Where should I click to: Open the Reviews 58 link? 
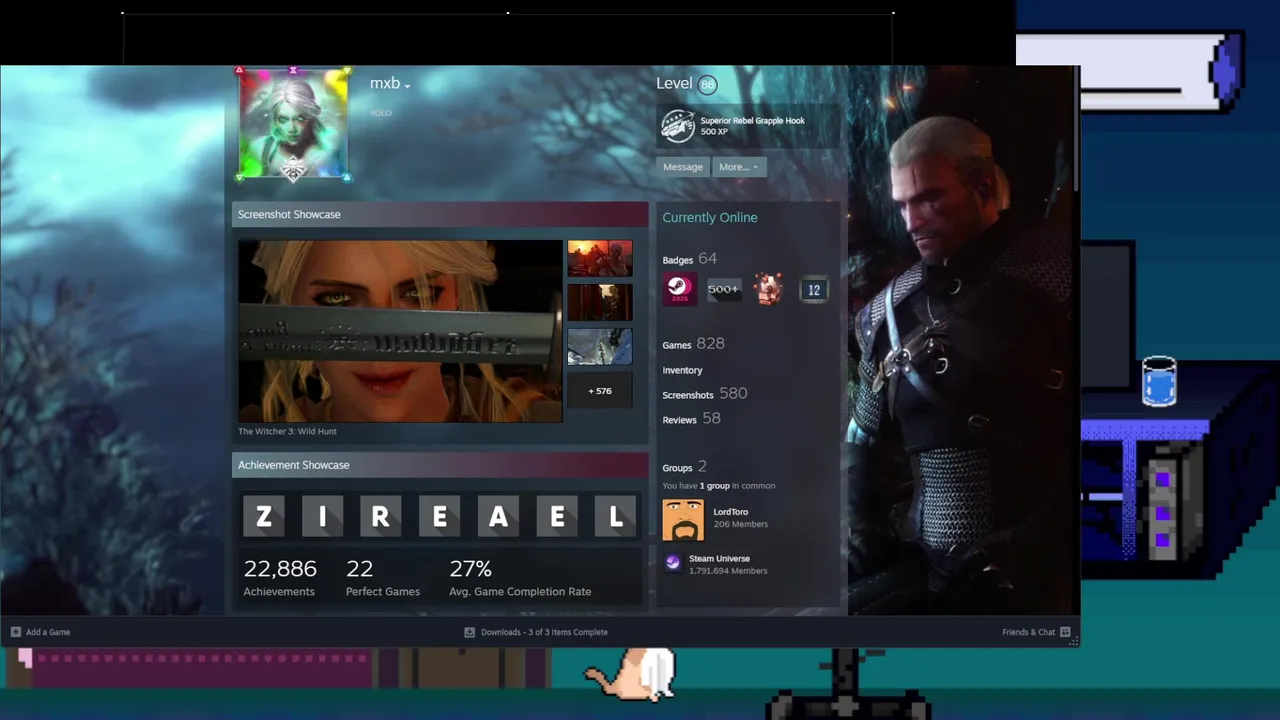click(x=691, y=419)
